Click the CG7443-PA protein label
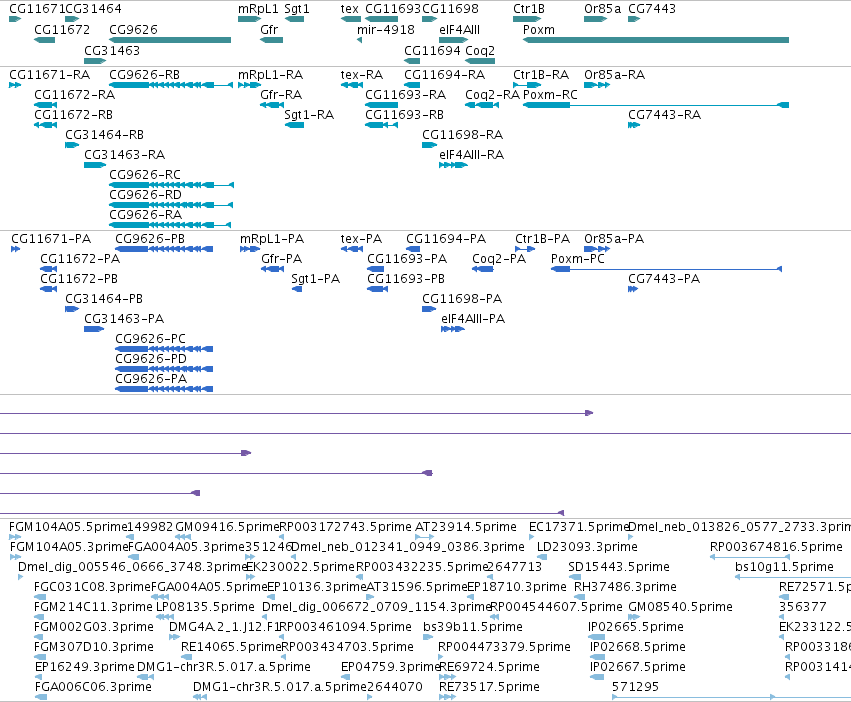Image resolution: width=851 pixels, height=702 pixels. (664, 279)
